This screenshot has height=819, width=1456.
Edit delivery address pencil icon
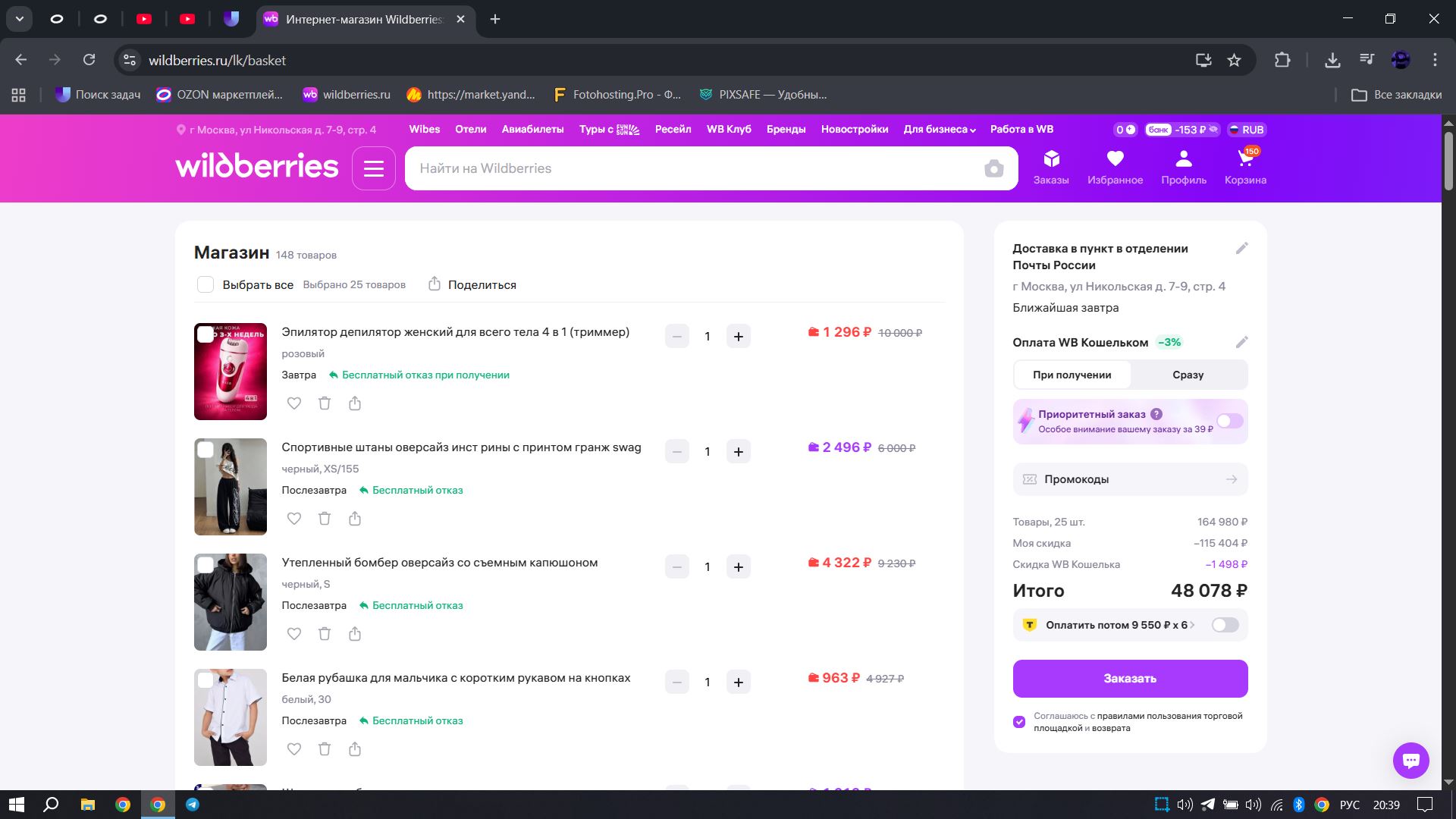pos(1241,249)
